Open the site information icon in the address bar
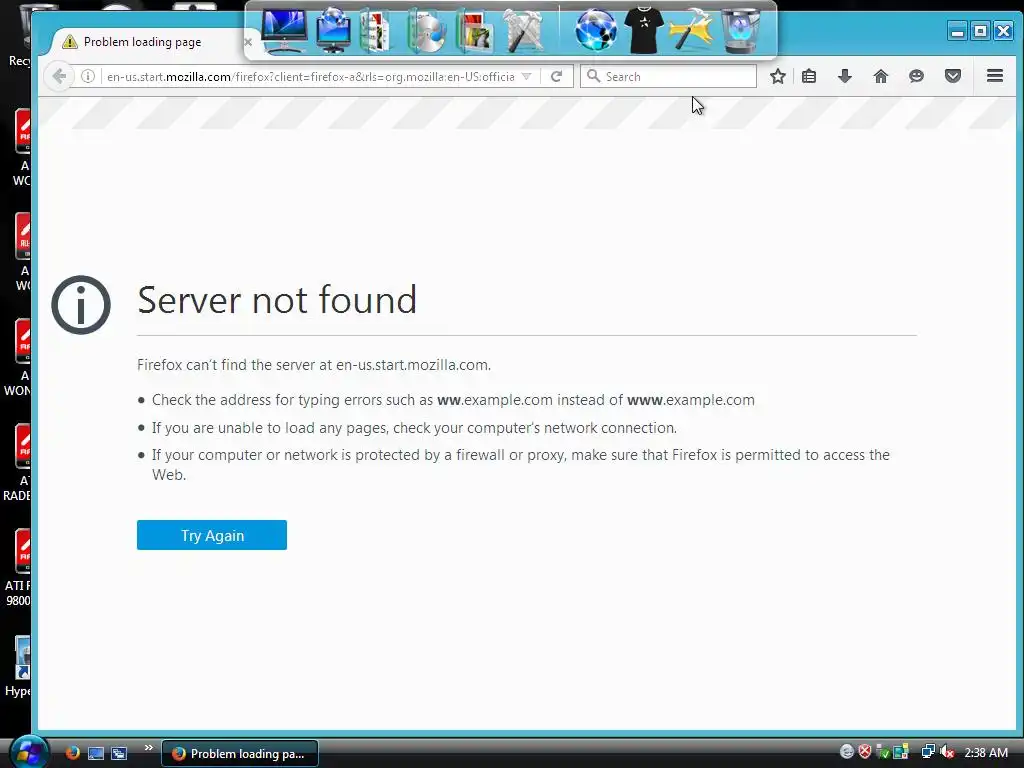The height and width of the screenshot is (768, 1024). tap(88, 76)
